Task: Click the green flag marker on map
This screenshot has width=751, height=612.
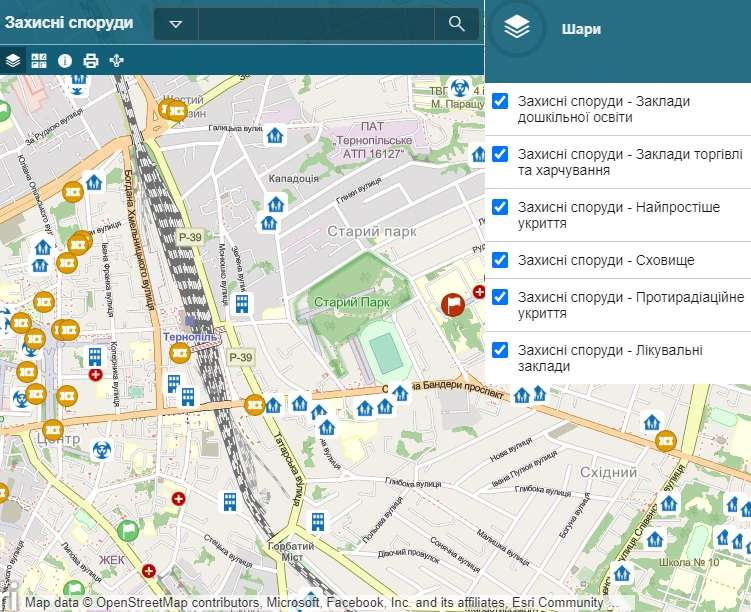Action: 127,531
